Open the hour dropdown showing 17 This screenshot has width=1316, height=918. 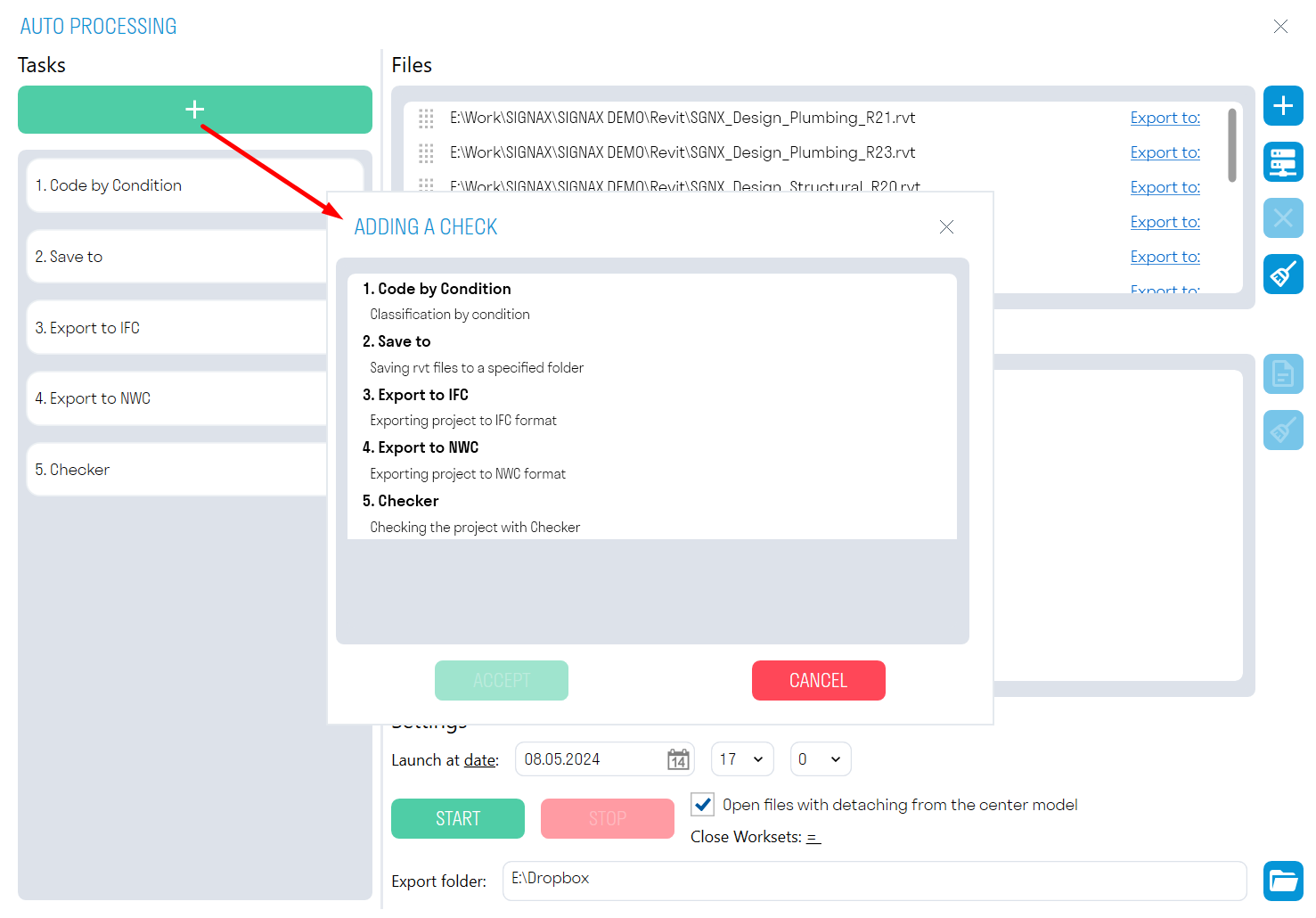742,759
